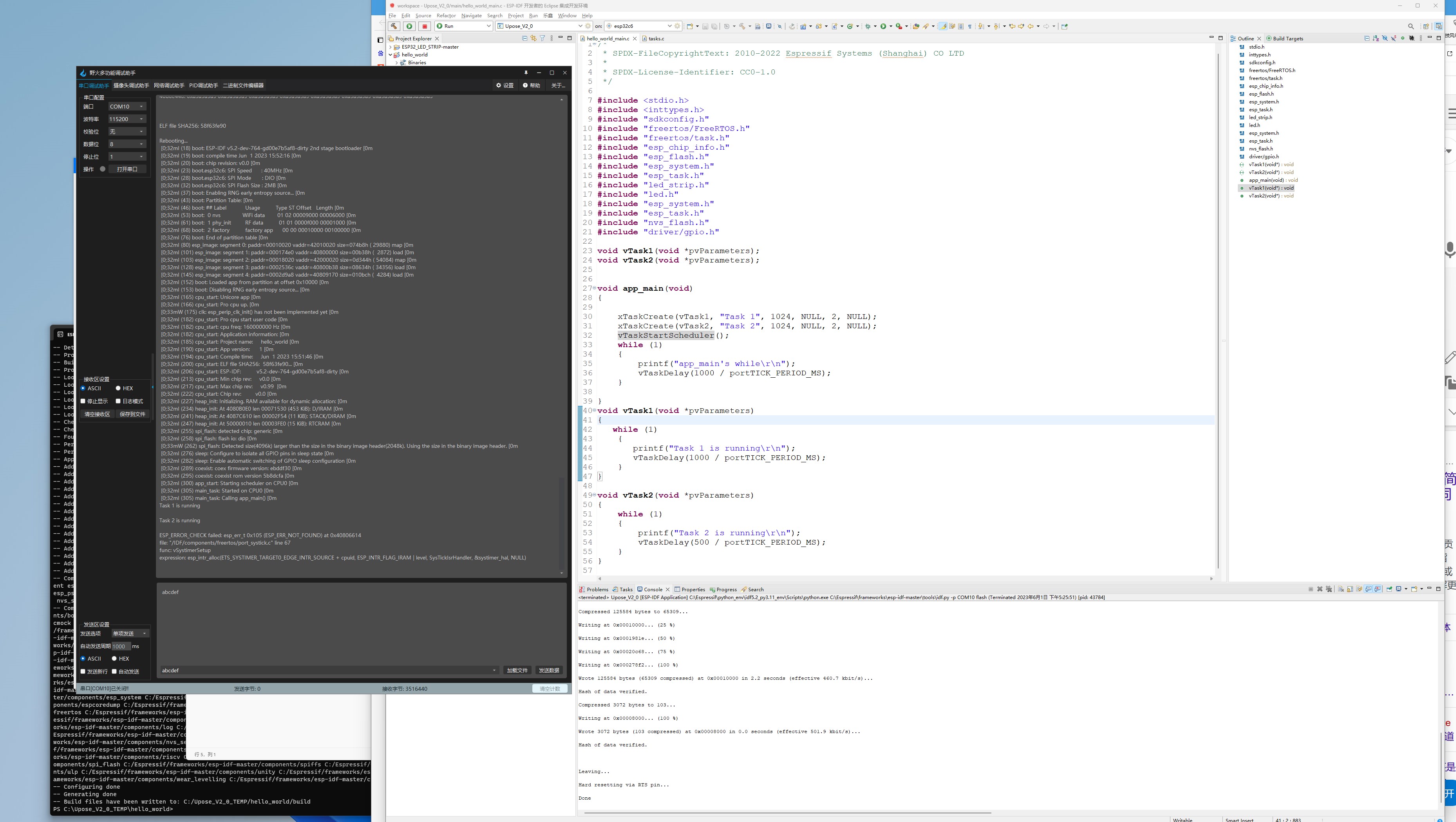Open the Navigate menu in Eclipse
This screenshot has height=822, width=1456.
[471, 16]
